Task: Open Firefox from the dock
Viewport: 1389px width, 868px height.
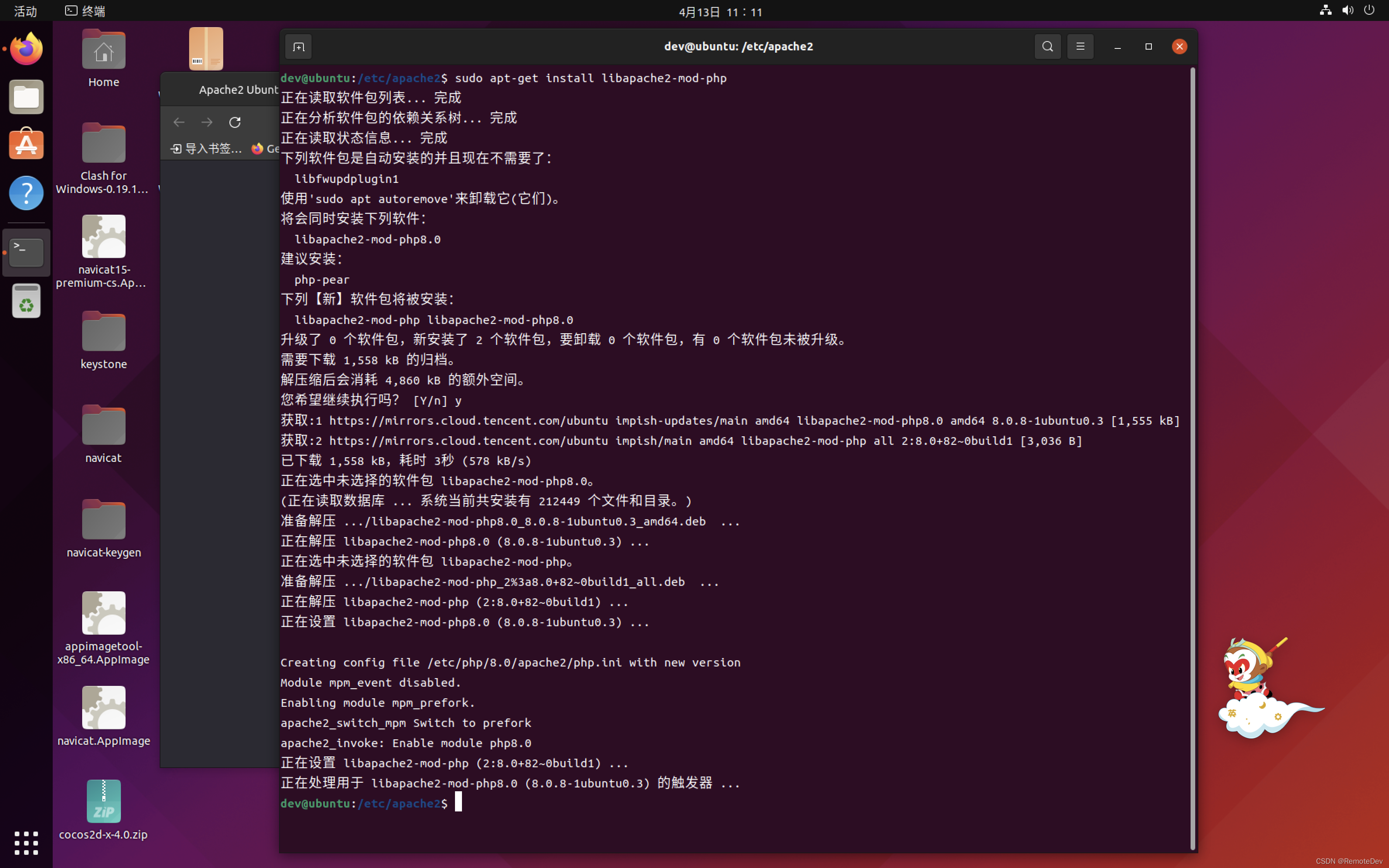Action: point(26,49)
